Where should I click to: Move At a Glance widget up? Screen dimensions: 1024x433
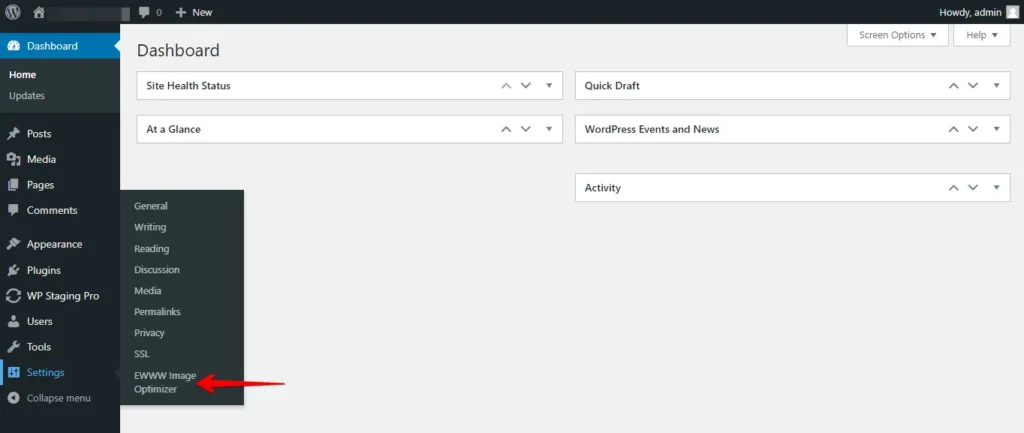tap(505, 129)
